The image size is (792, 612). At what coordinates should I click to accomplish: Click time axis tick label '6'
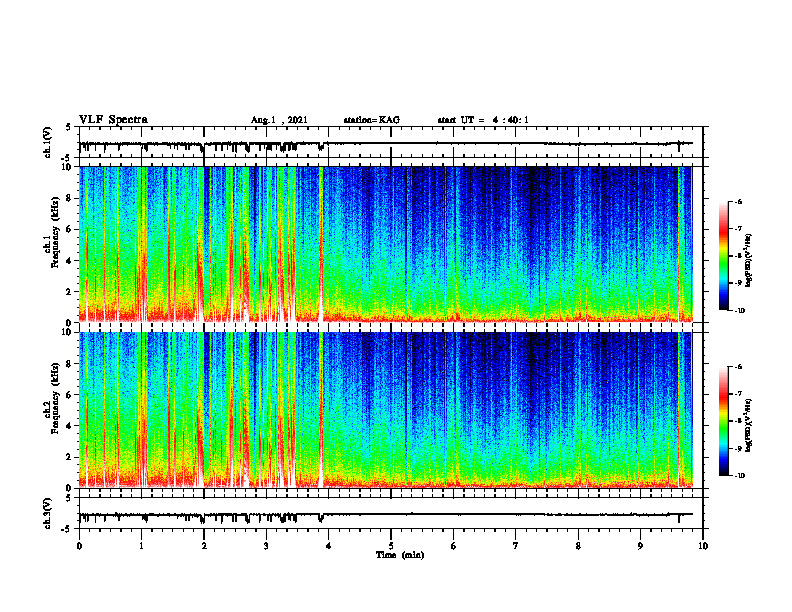(x=454, y=546)
